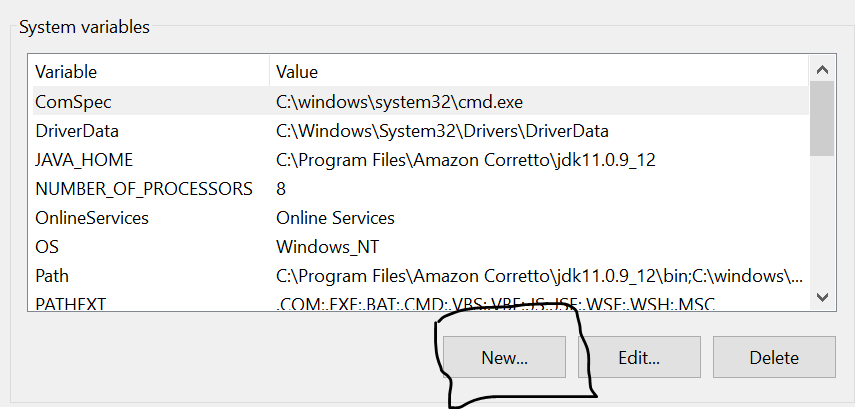
Task: Select the PATHEXT variable row
Action: pos(71,299)
